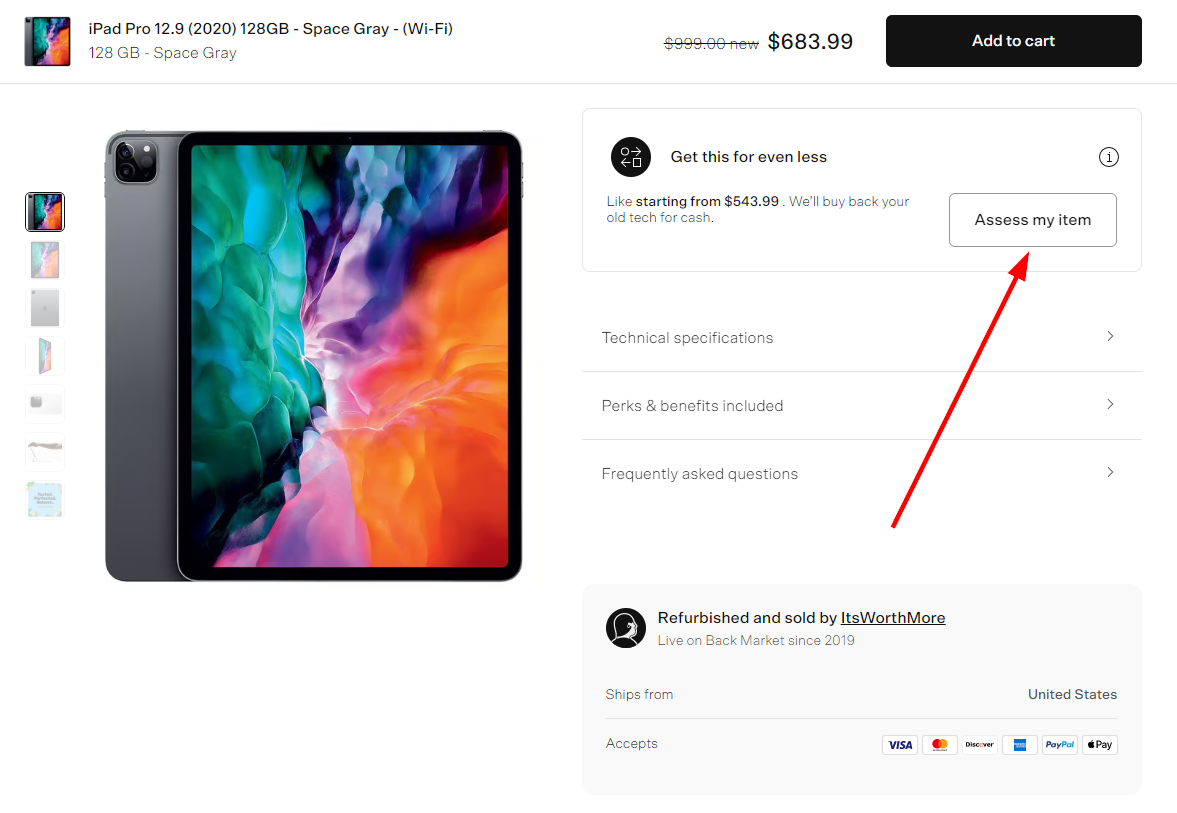Viewport: 1177px width, 813px height.
Task: Select the 'Tested. Perfected. Reborn.' thumbnail
Action: (45, 500)
